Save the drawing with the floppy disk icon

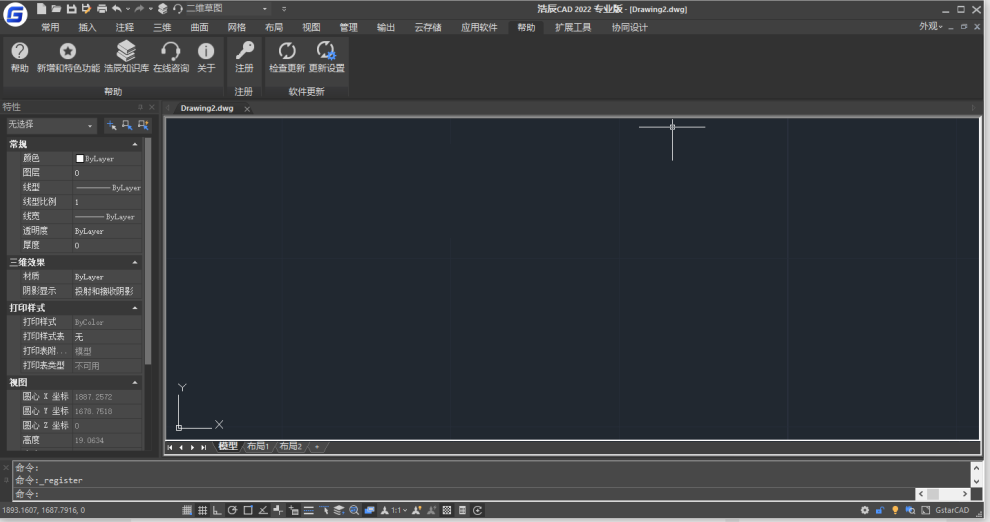click(x=71, y=9)
